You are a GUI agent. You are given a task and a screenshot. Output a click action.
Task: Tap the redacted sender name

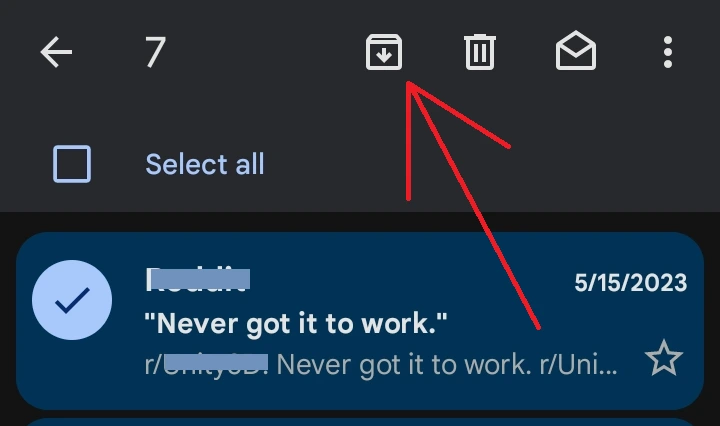[x=198, y=279]
